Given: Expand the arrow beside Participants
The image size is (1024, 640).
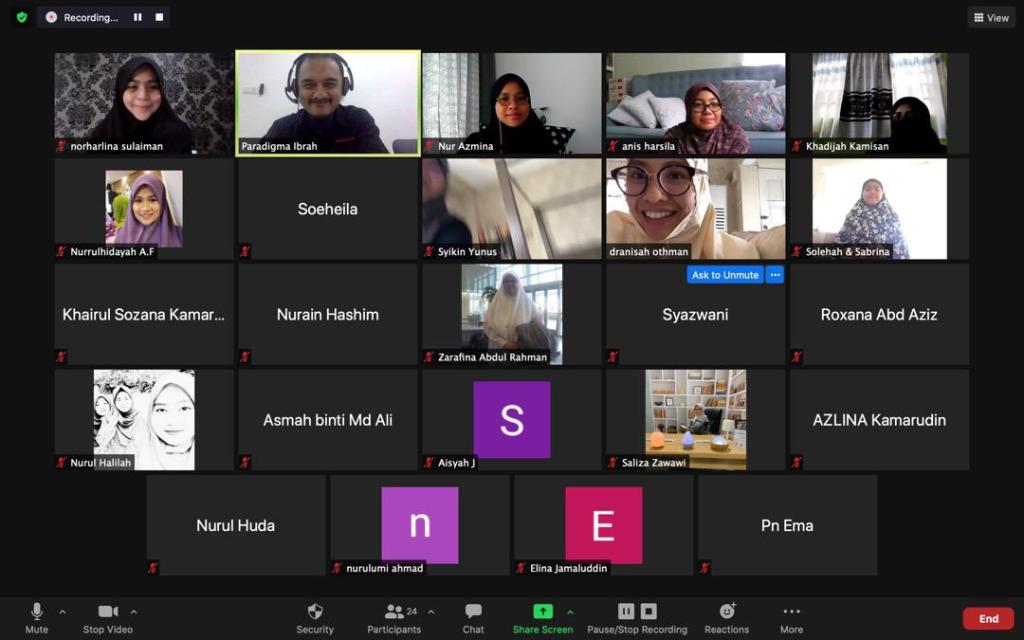Looking at the screenshot, I should [x=431, y=612].
